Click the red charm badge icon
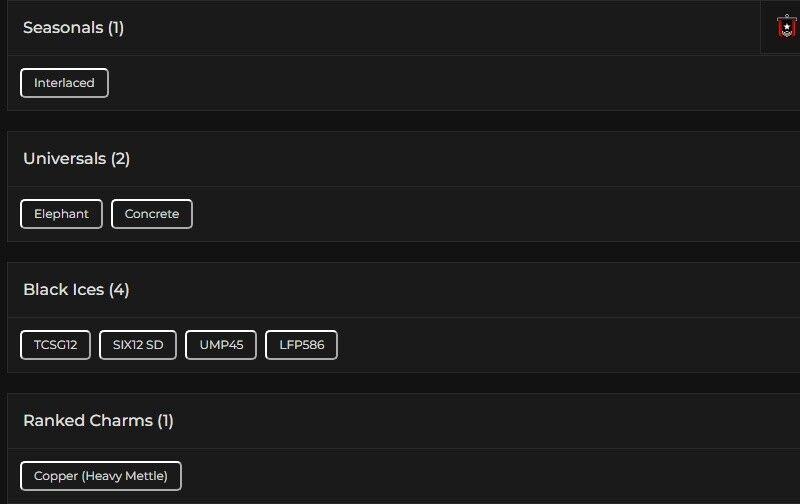Image resolution: width=800 pixels, height=504 pixels. (786, 27)
